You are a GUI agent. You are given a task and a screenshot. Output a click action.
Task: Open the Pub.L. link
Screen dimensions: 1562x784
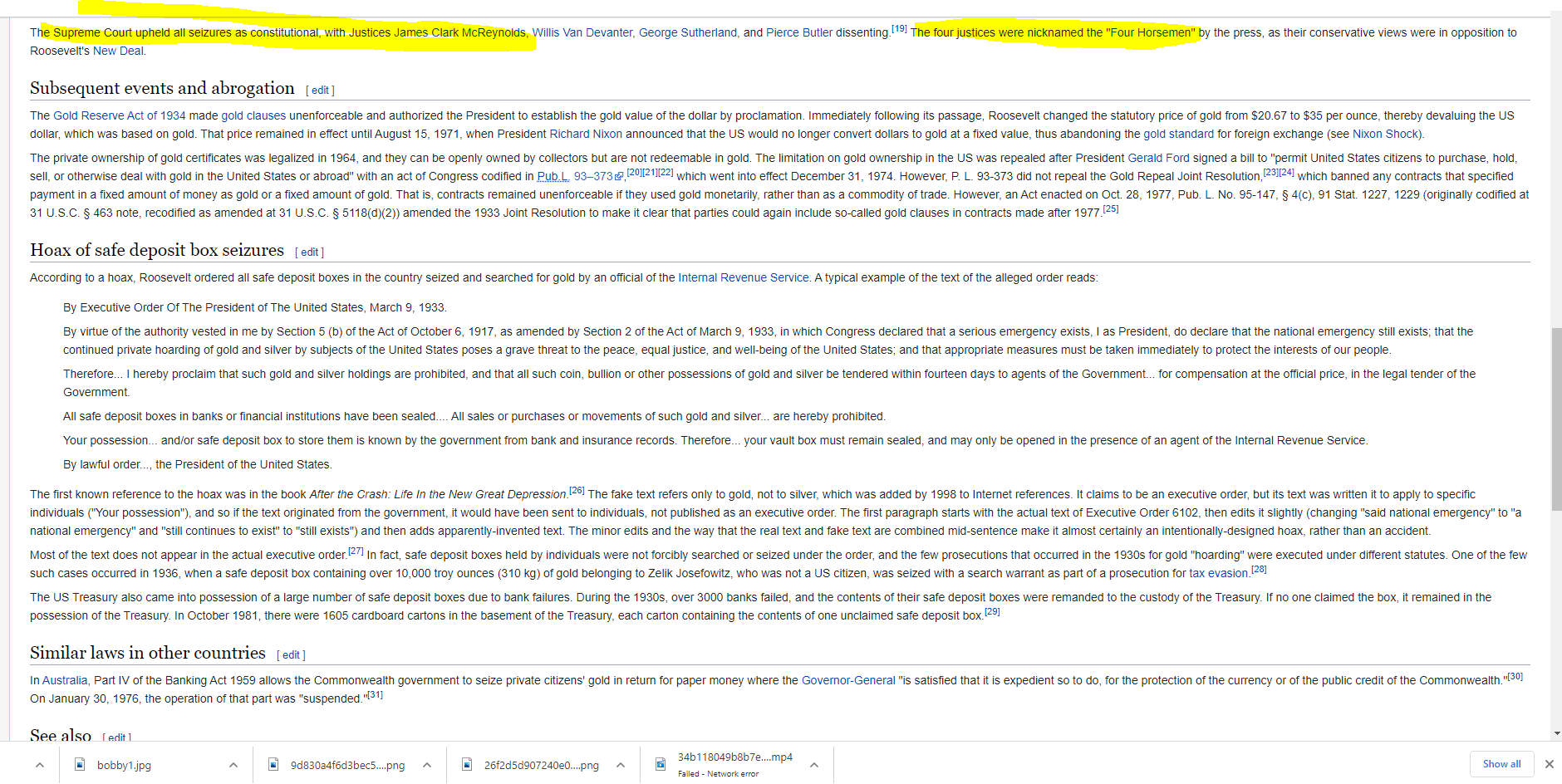click(x=553, y=176)
